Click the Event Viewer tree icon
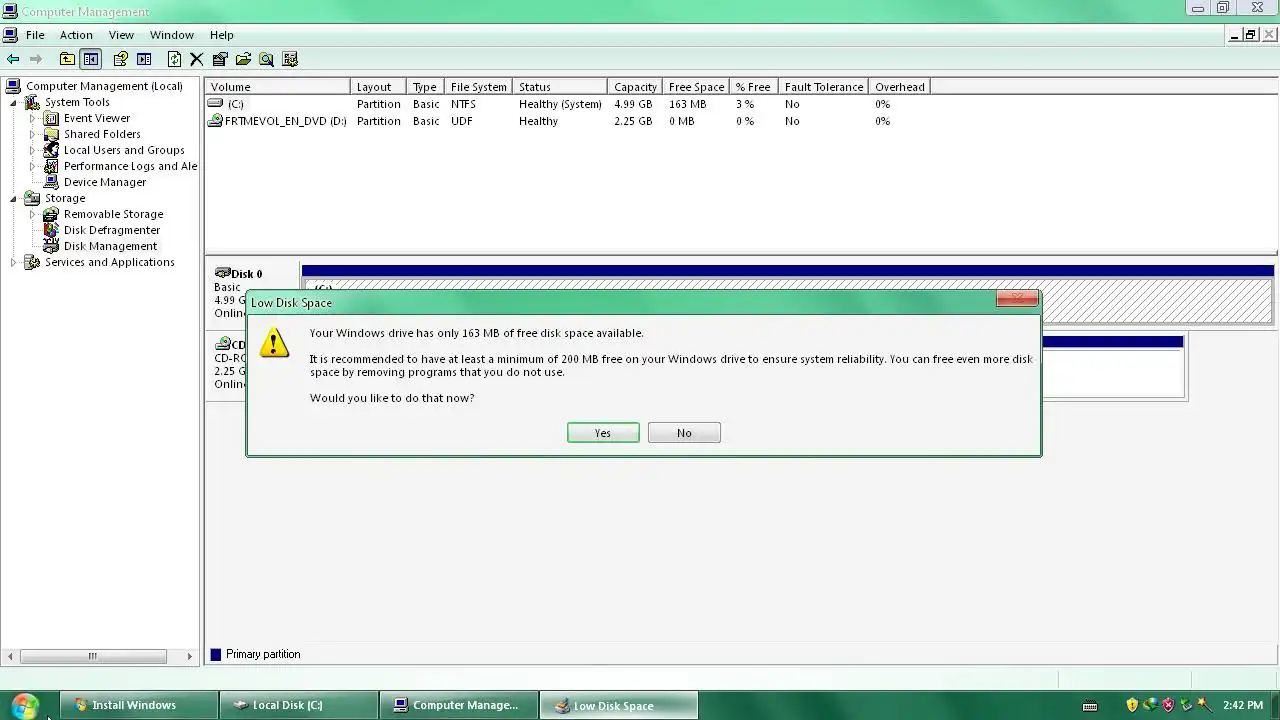 tap(51, 118)
